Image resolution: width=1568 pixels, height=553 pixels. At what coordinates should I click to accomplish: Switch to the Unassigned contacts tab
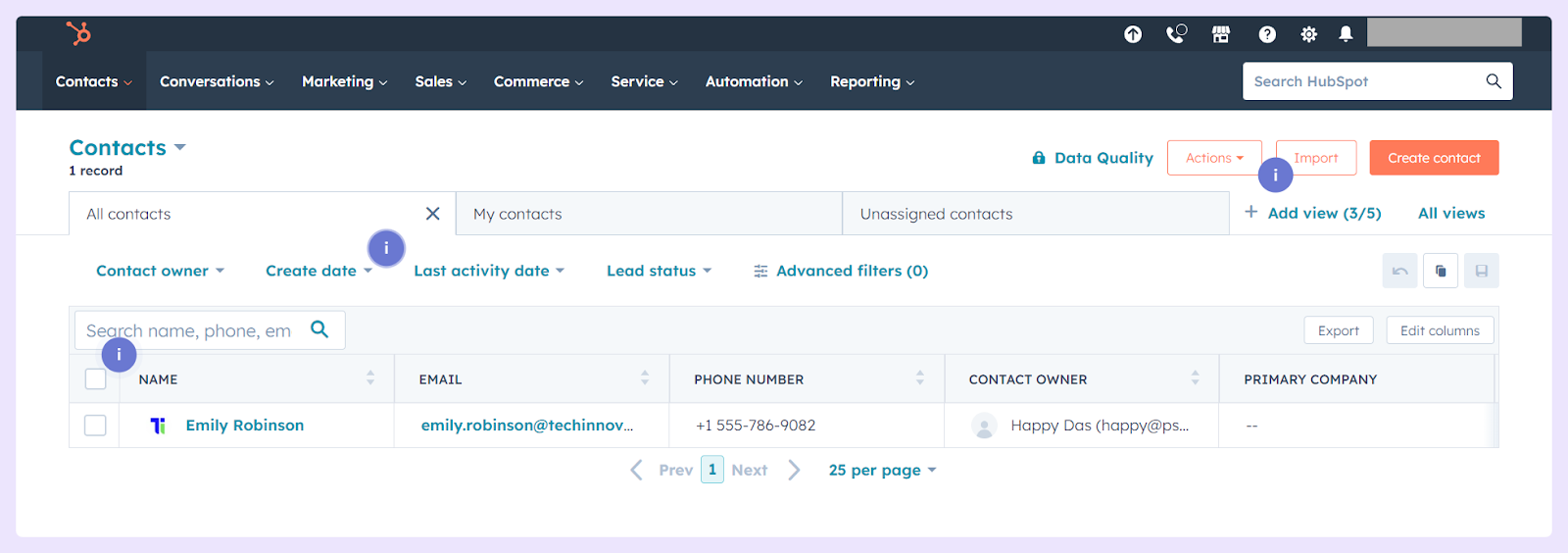[1036, 214]
